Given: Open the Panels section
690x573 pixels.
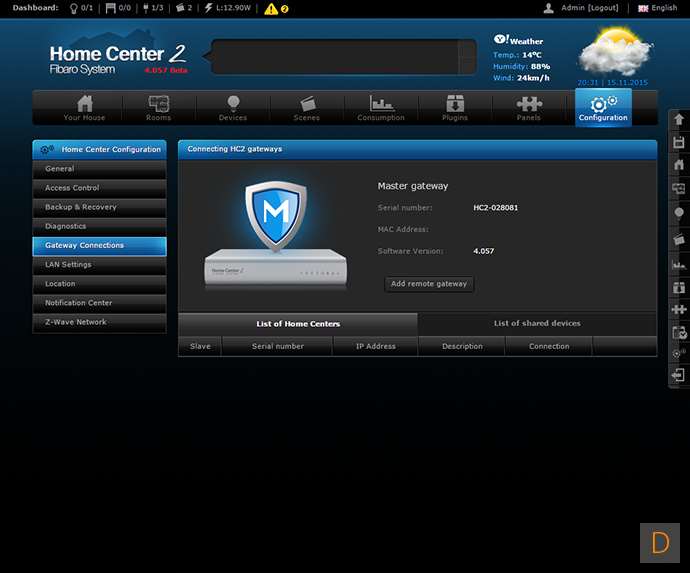Looking at the screenshot, I should [x=529, y=108].
